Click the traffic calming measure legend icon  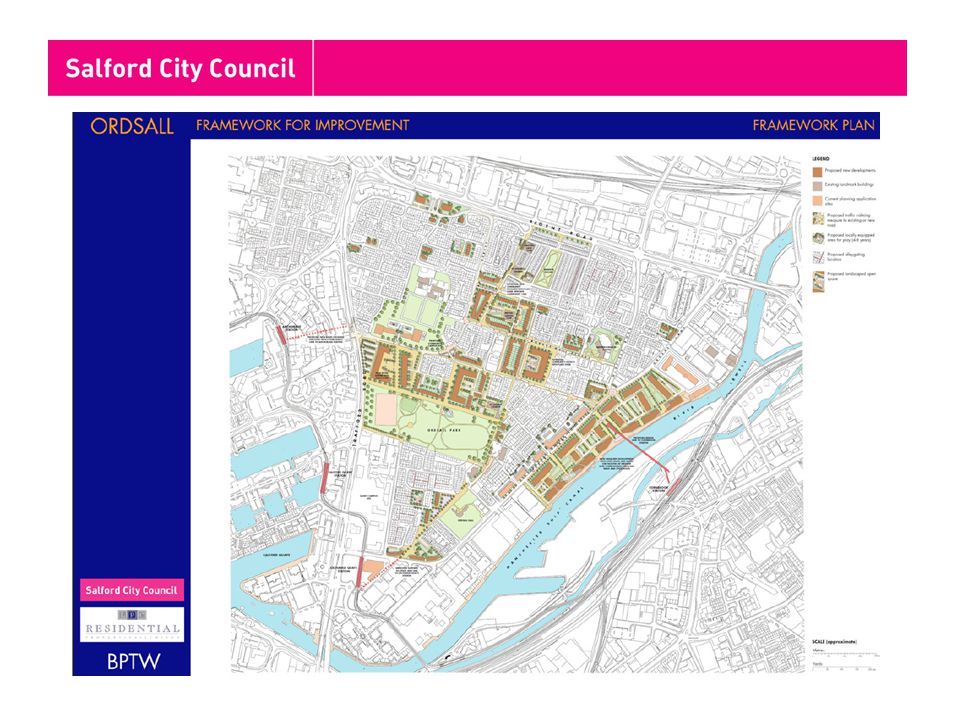pyautogui.click(x=818, y=219)
